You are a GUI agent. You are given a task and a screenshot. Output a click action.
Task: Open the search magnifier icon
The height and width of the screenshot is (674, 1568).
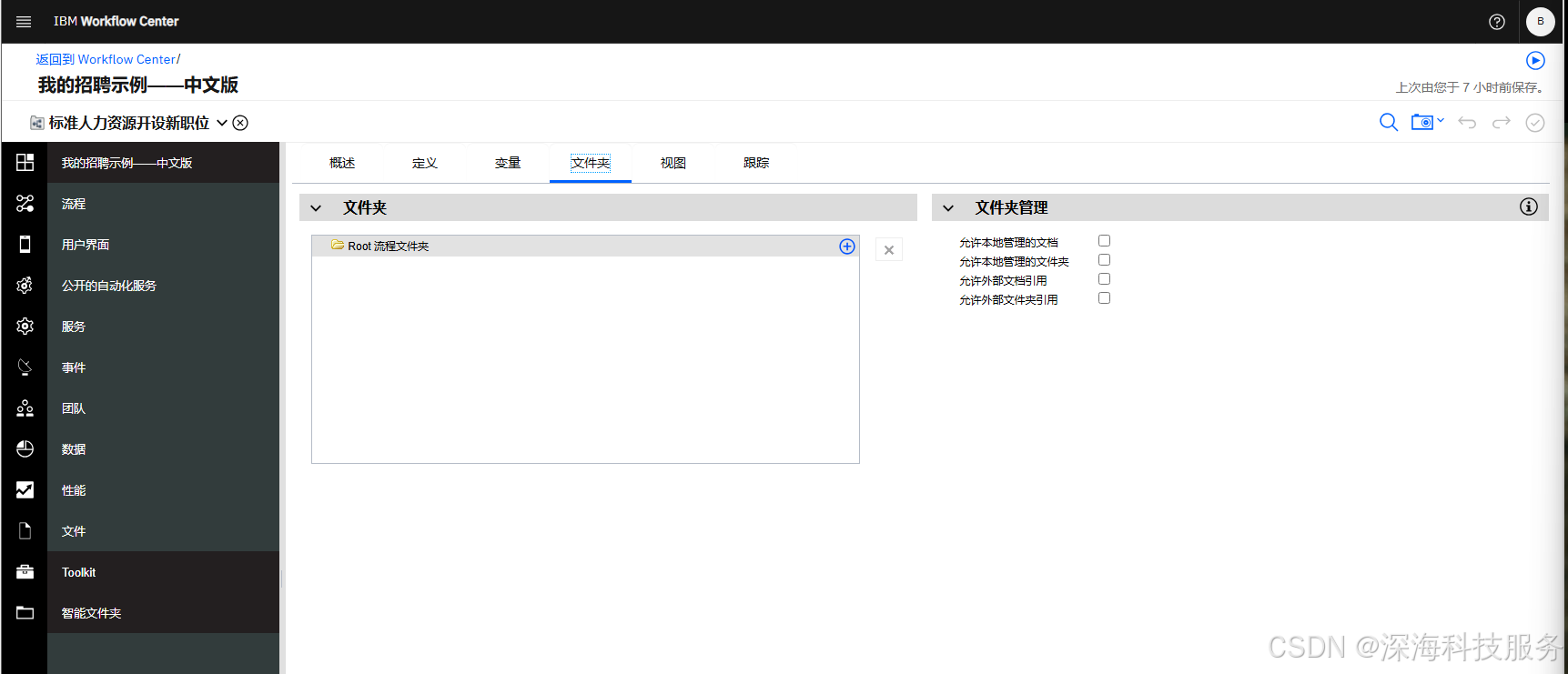coord(1389,122)
